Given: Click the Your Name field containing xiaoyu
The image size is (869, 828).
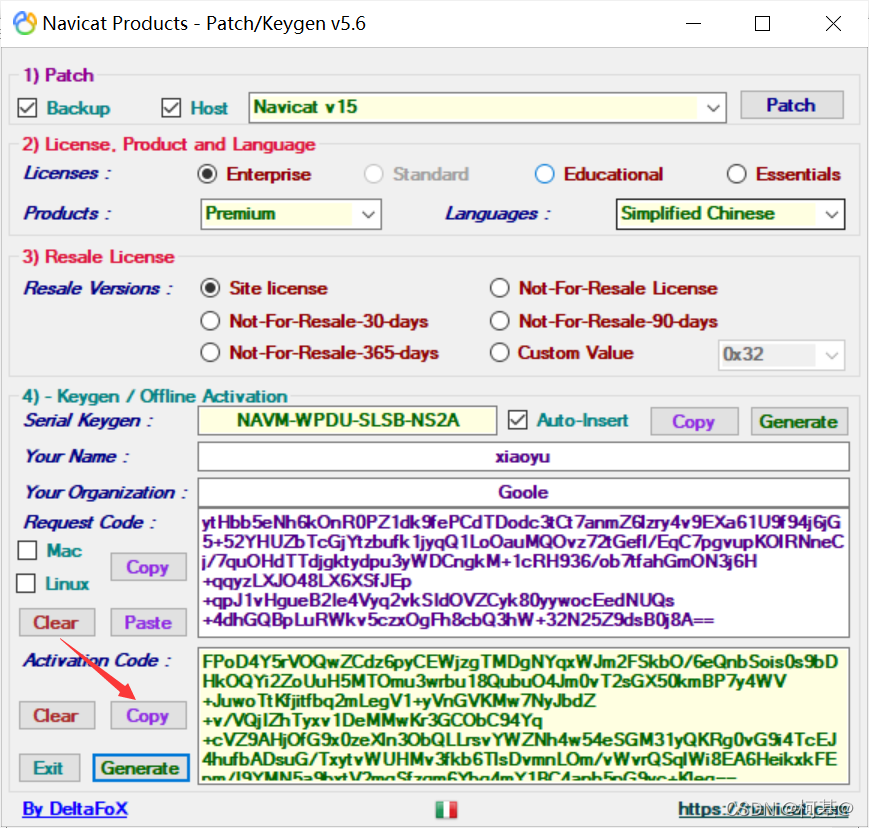Looking at the screenshot, I should pos(523,457).
